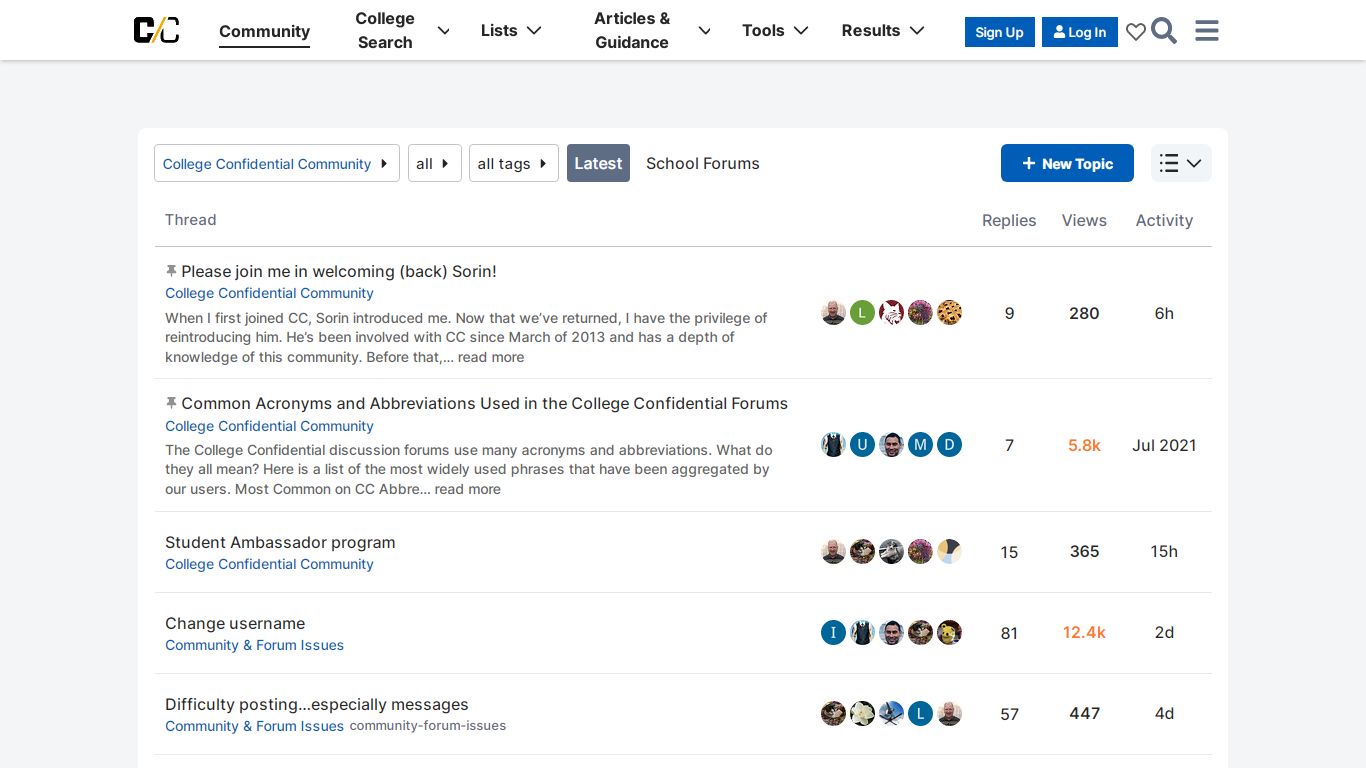Sort threads by Replies column
This screenshot has height=768, width=1366.
[1009, 220]
